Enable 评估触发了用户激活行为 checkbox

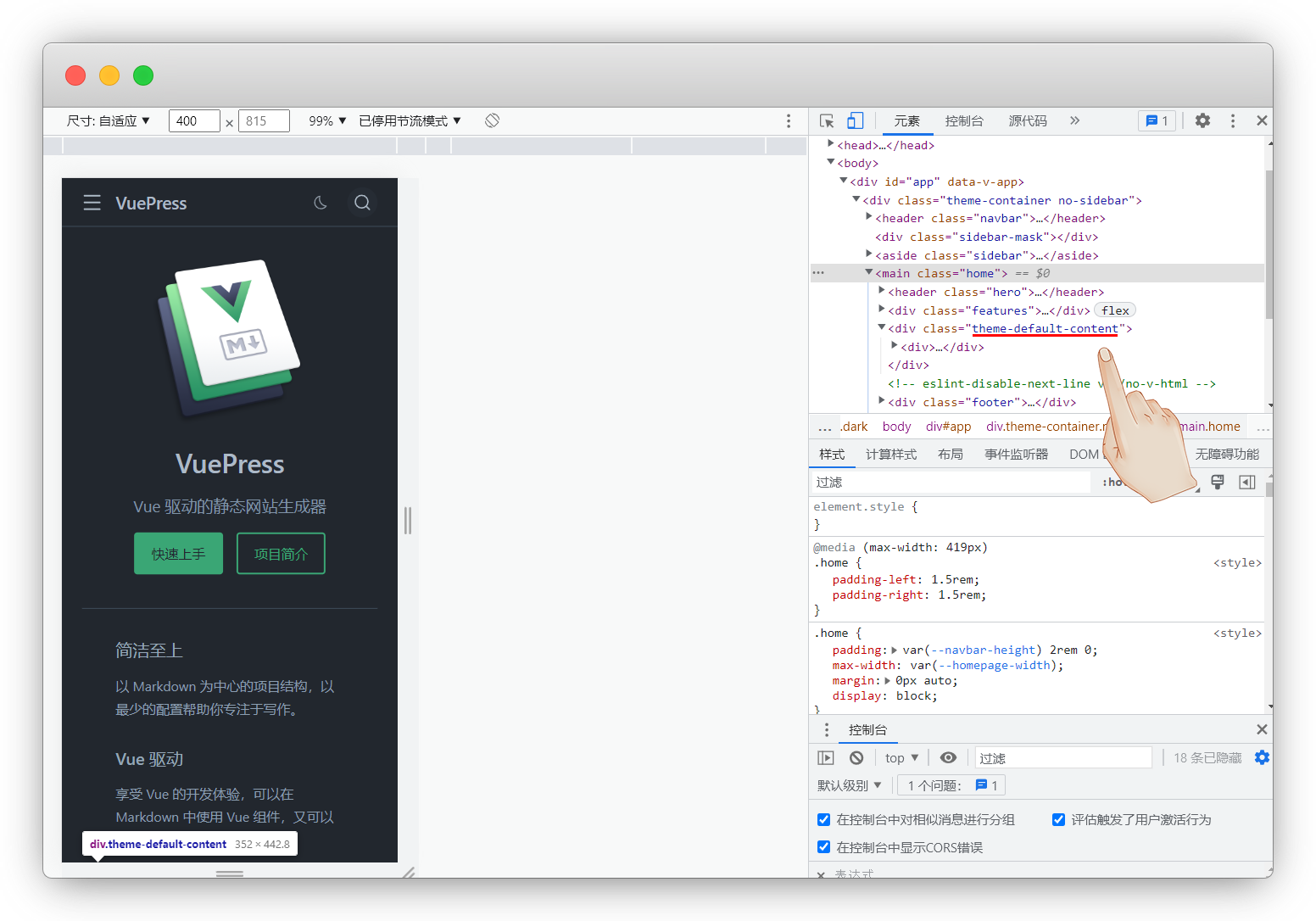coord(1058,819)
